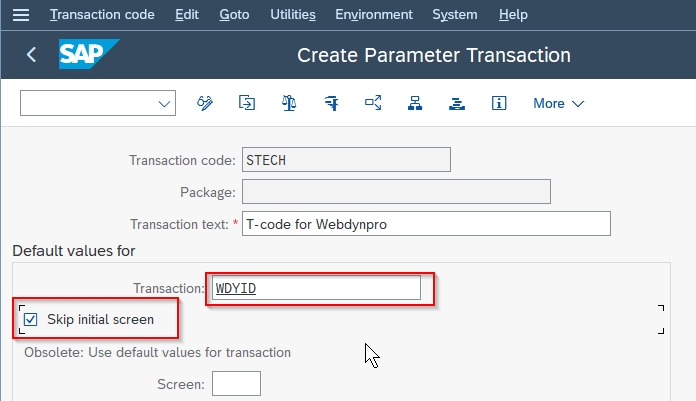This screenshot has width=696, height=401.
Task: Expand the More toolbar options
Action: pos(558,103)
